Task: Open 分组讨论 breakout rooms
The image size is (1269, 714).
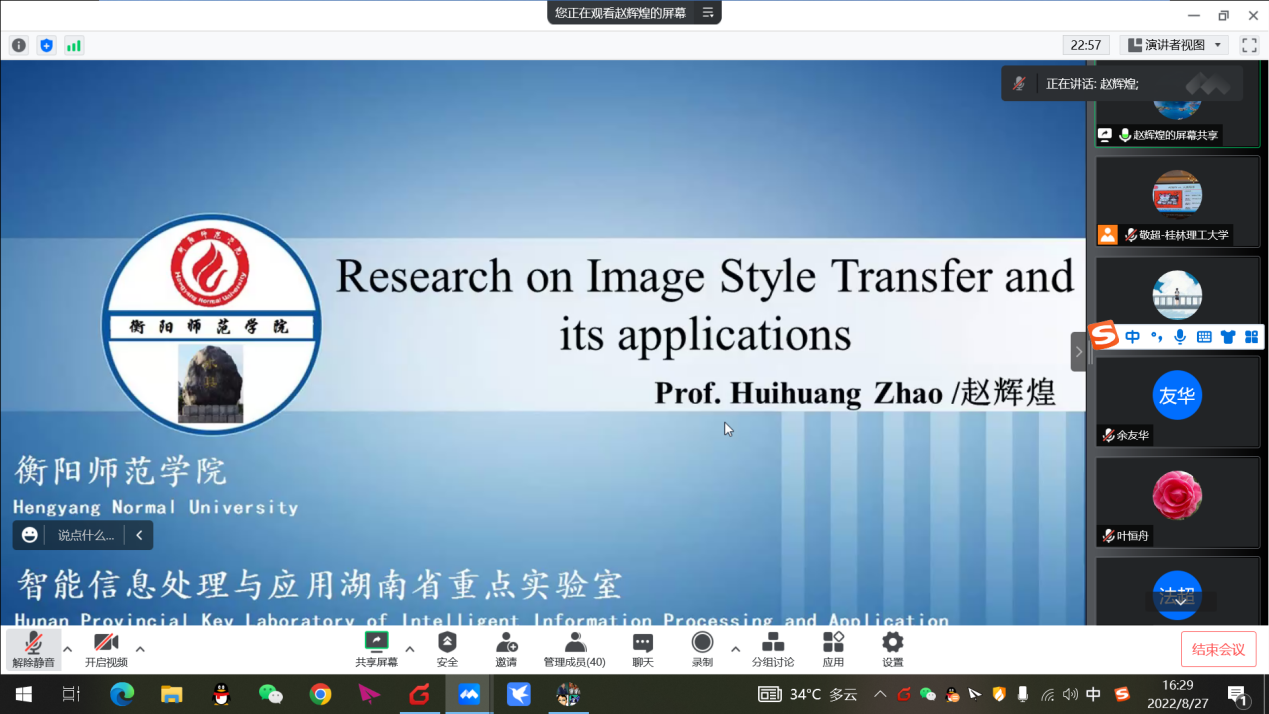Action: (x=773, y=649)
